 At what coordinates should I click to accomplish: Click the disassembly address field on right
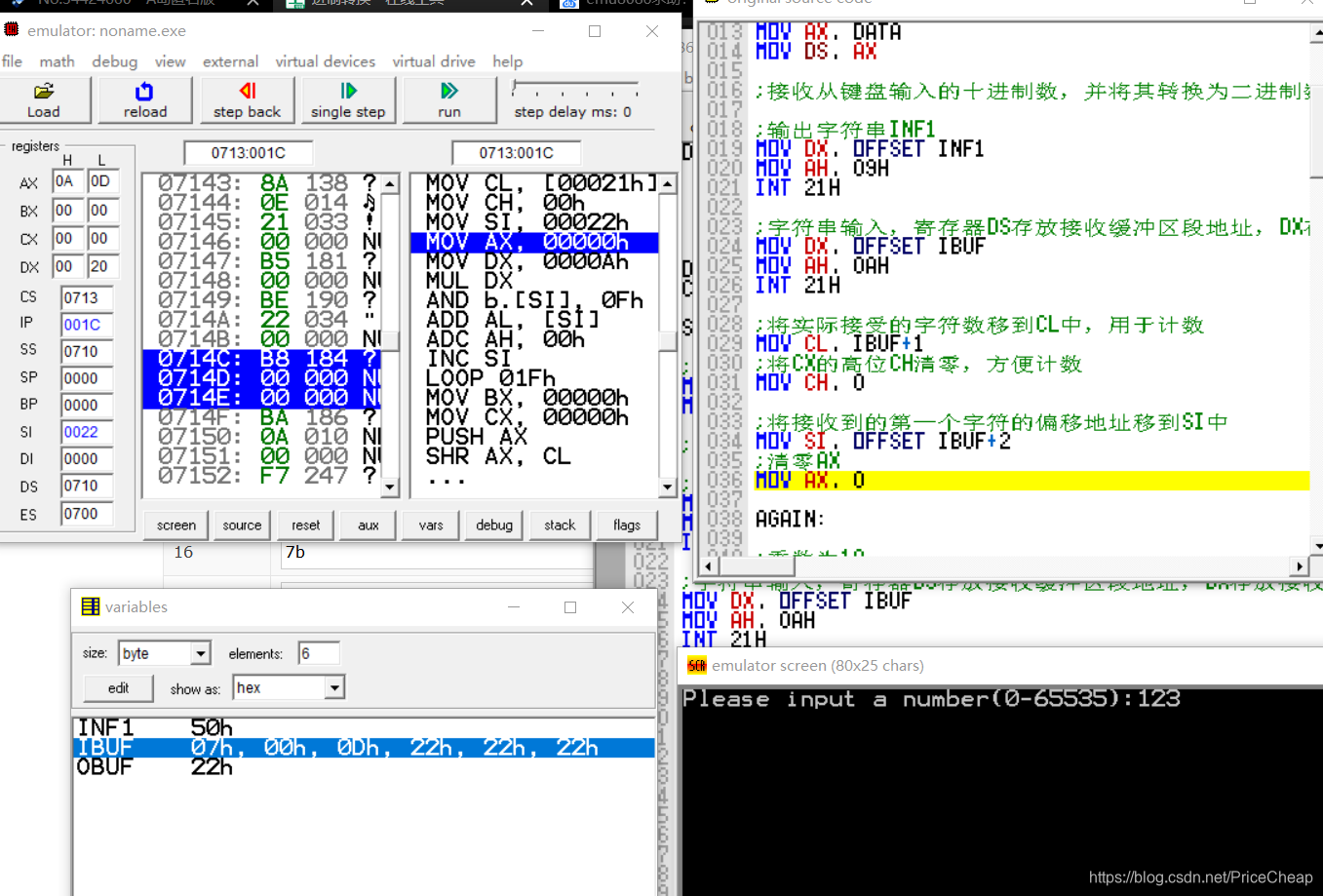[x=516, y=153]
